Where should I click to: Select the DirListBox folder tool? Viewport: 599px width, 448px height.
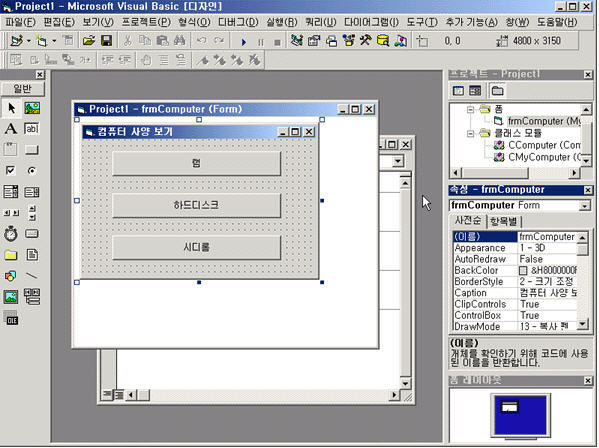click(11, 254)
